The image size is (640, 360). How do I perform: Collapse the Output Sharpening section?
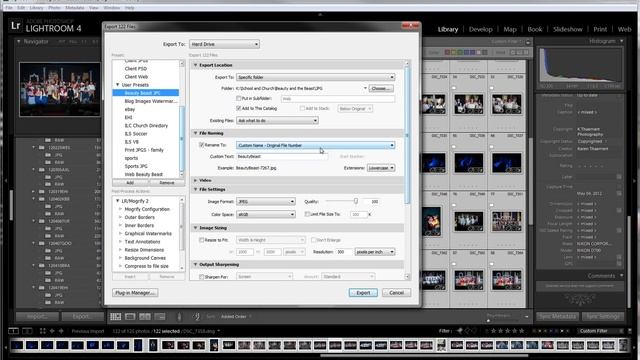click(x=196, y=264)
